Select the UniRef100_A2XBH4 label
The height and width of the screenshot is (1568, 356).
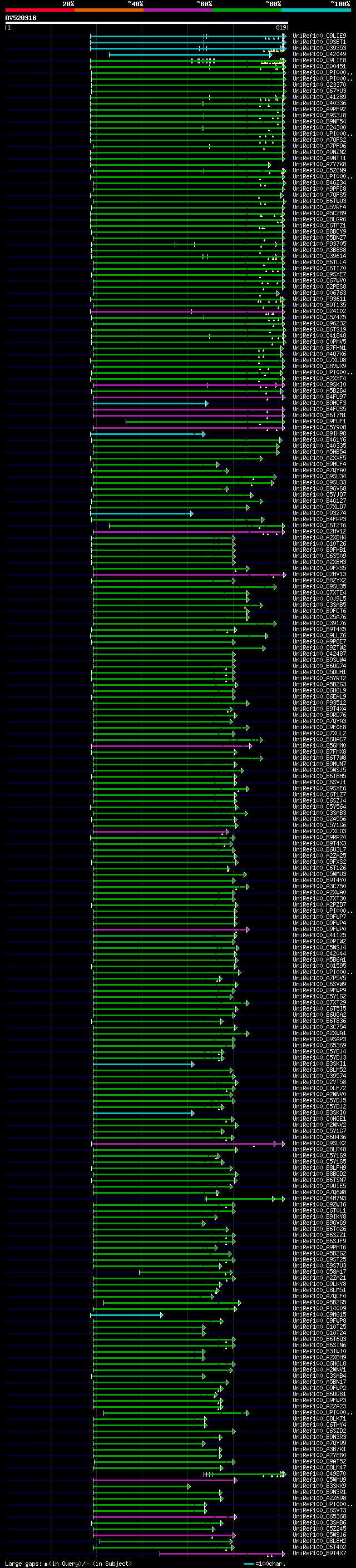click(319, 537)
